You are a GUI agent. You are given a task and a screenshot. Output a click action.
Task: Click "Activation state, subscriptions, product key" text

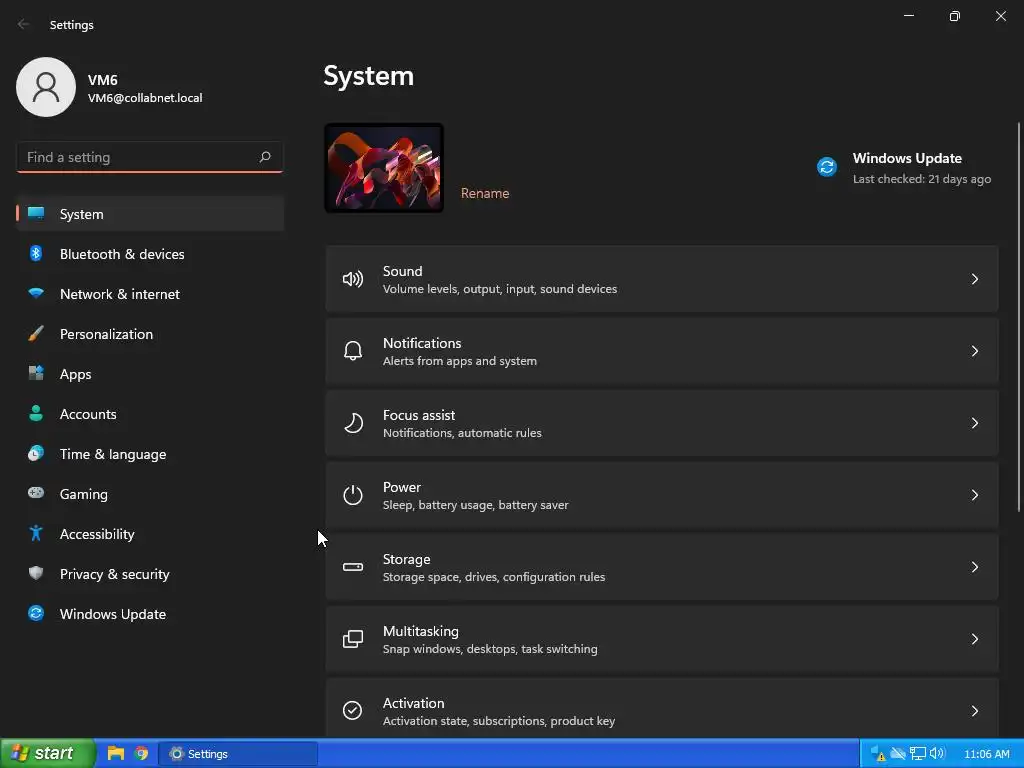(499, 720)
